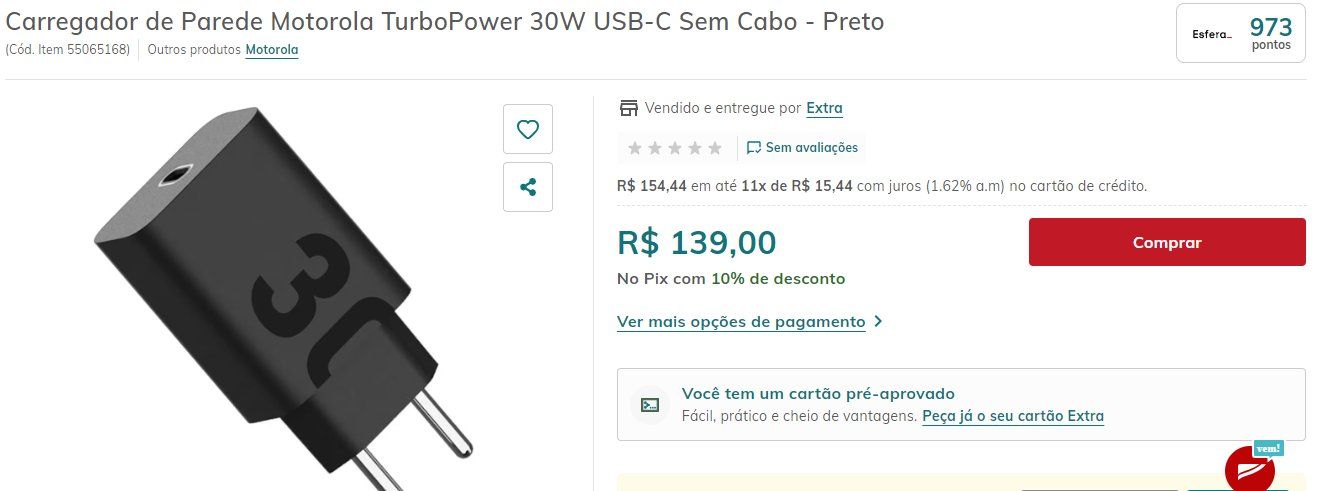This screenshot has width=1324, height=491.
Task: Click the Comprar button
Action: click(1167, 242)
